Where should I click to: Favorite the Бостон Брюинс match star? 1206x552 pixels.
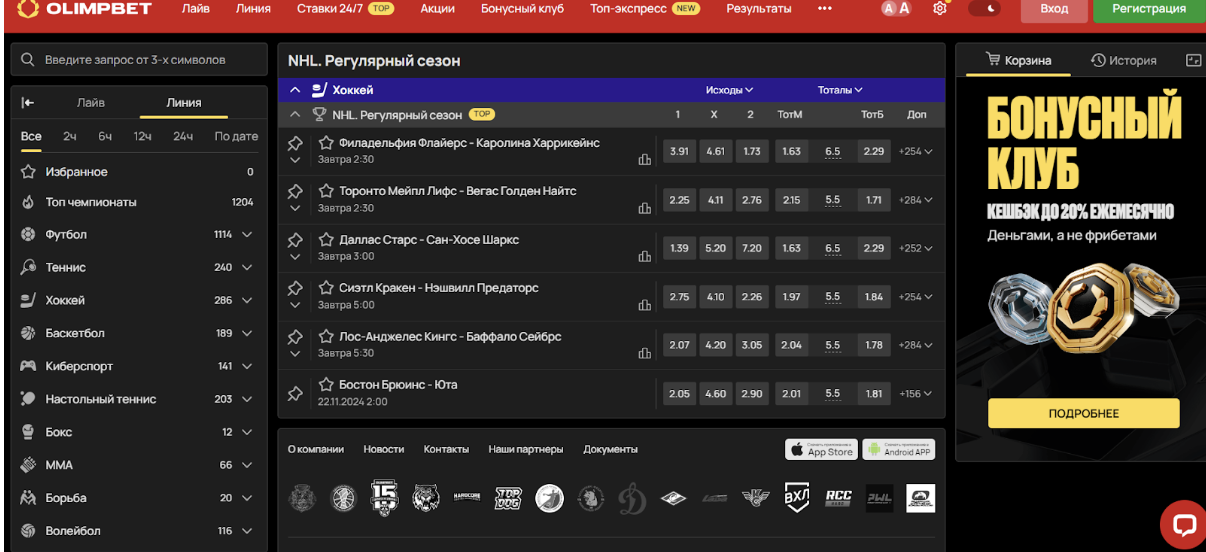(326, 385)
